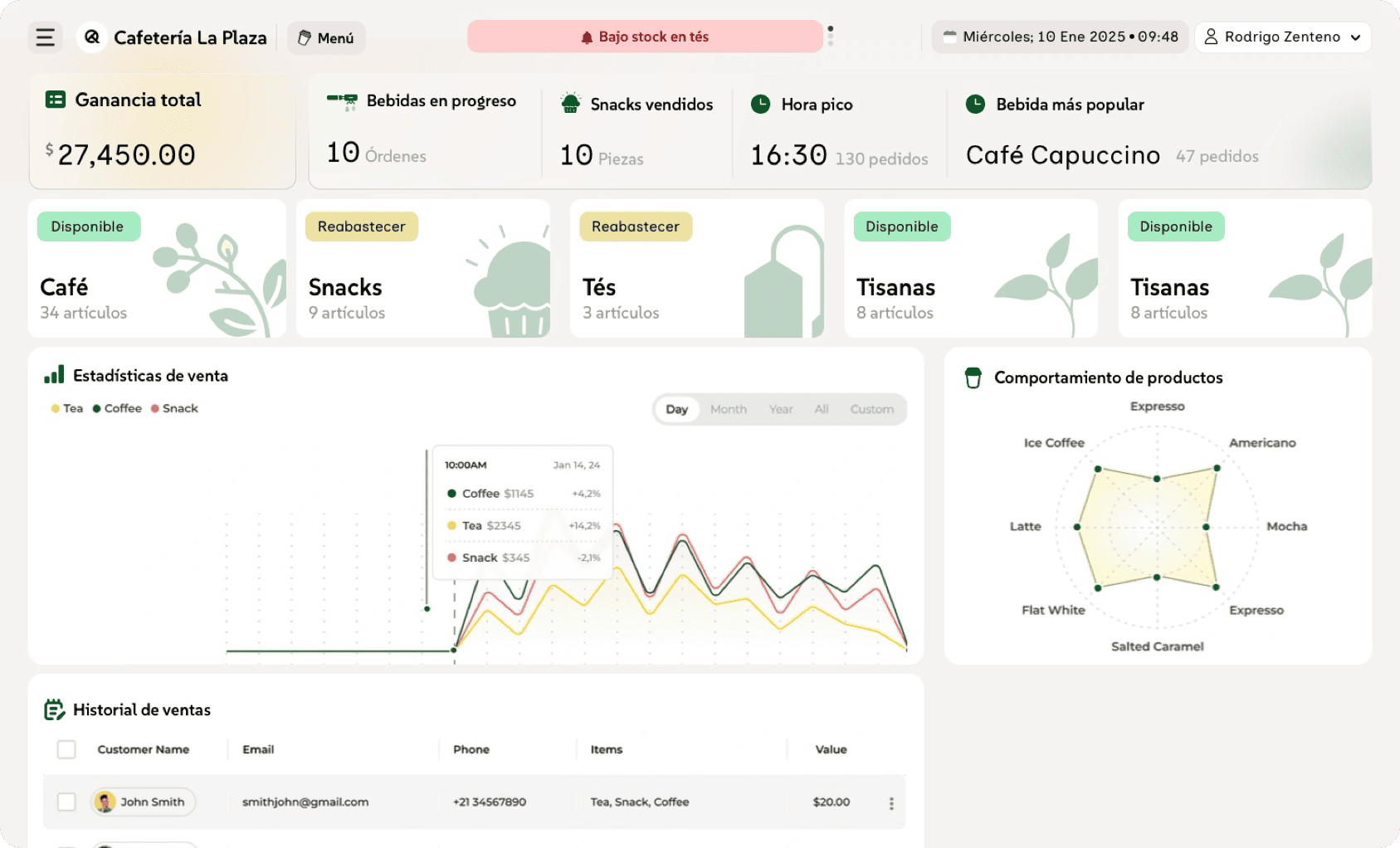Open the Snacks category card
The height and width of the screenshot is (848, 1400).
tap(423, 269)
